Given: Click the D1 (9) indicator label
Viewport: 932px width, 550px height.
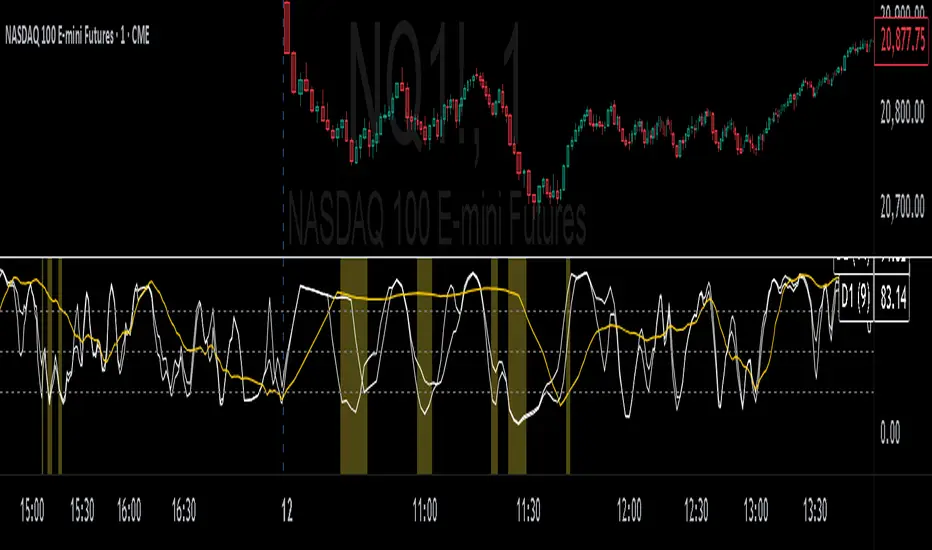Looking at the screenshot, I should click(856, 298).
